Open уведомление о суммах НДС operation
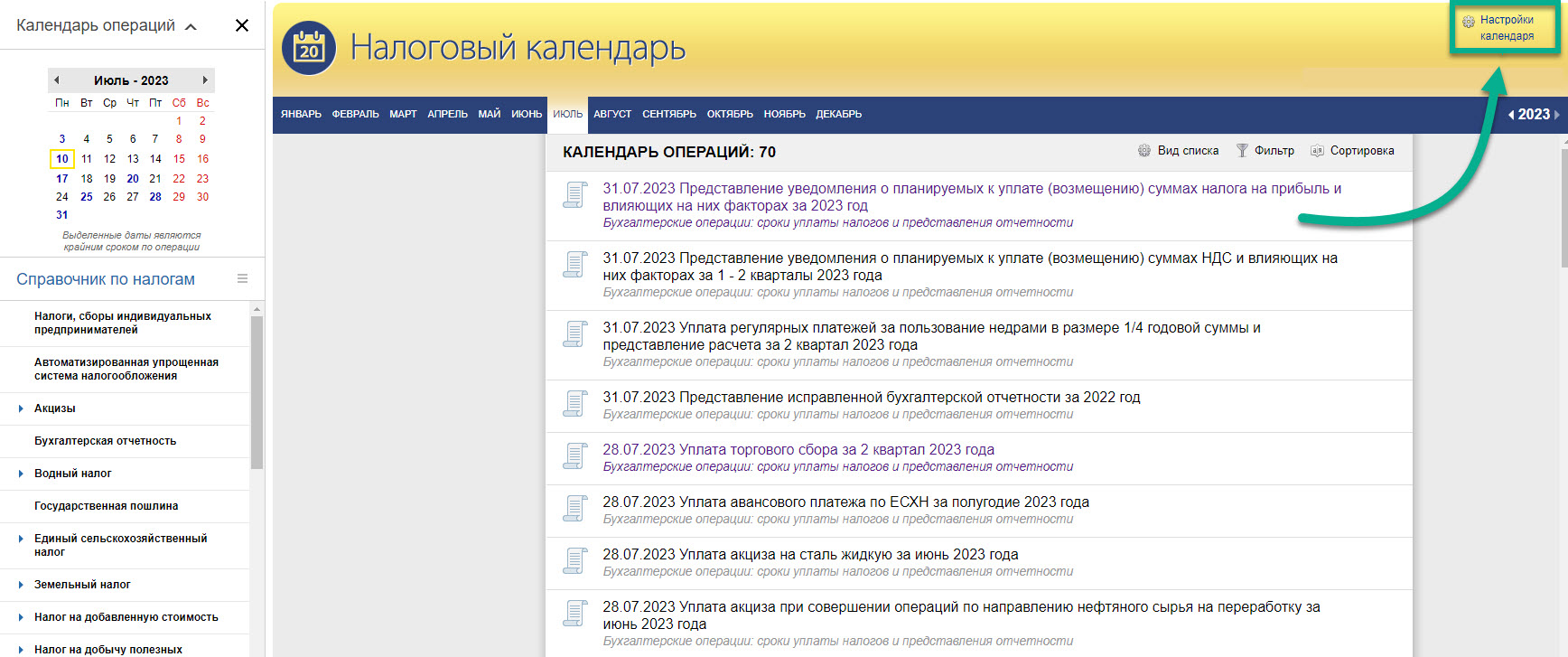 point(970,267)
